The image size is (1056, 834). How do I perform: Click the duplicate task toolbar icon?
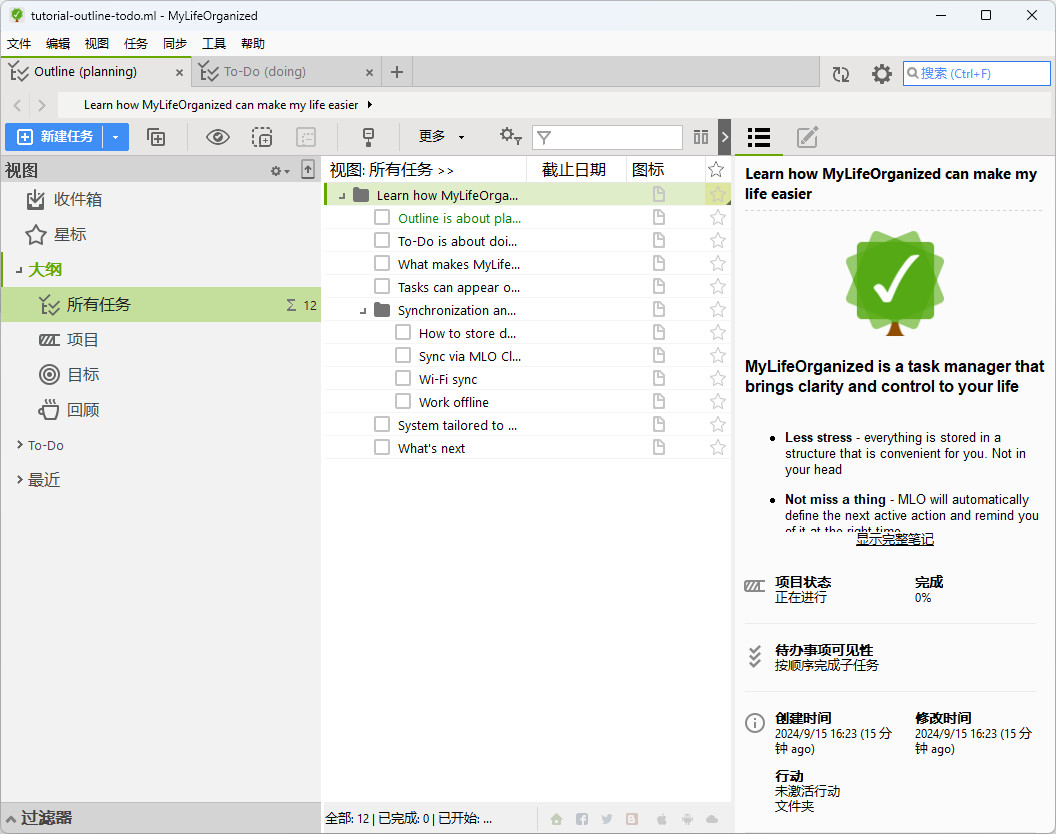[156, 137]
